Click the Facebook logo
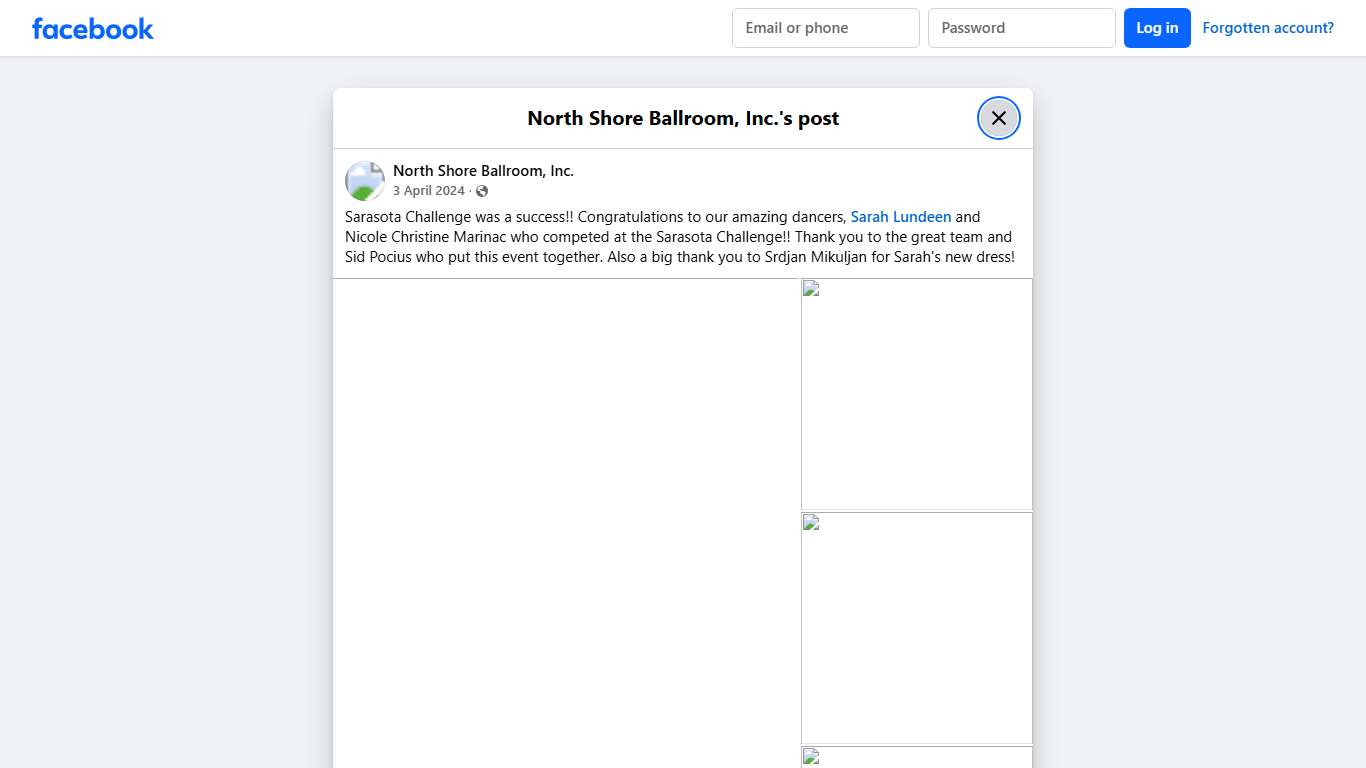1366x768 pixels. (x=92, y=28)
